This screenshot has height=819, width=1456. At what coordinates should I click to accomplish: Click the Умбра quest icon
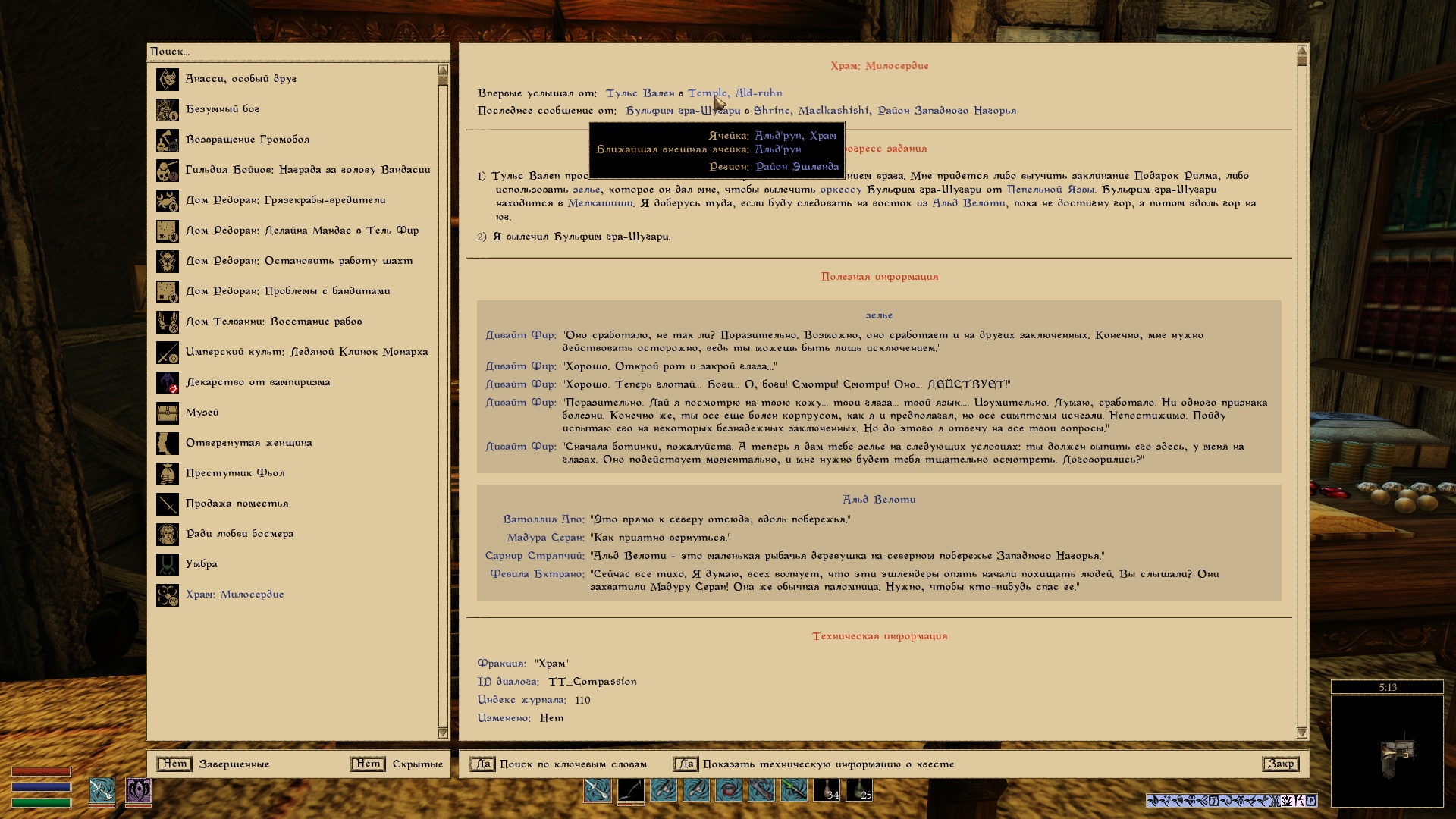coord(168,564)
